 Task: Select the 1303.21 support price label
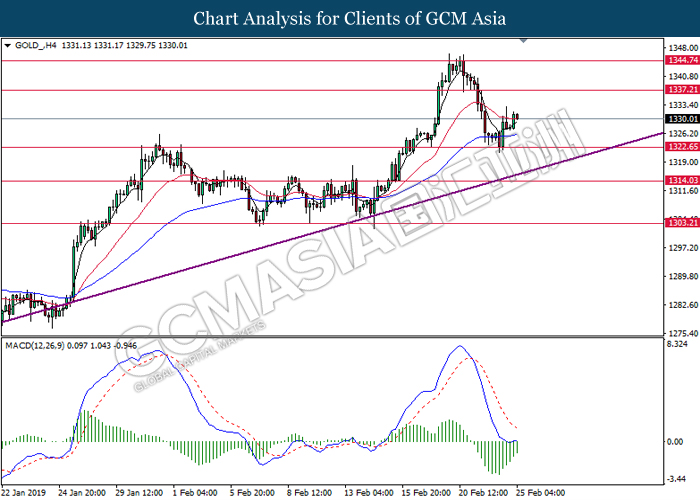[x=682, y=223]
